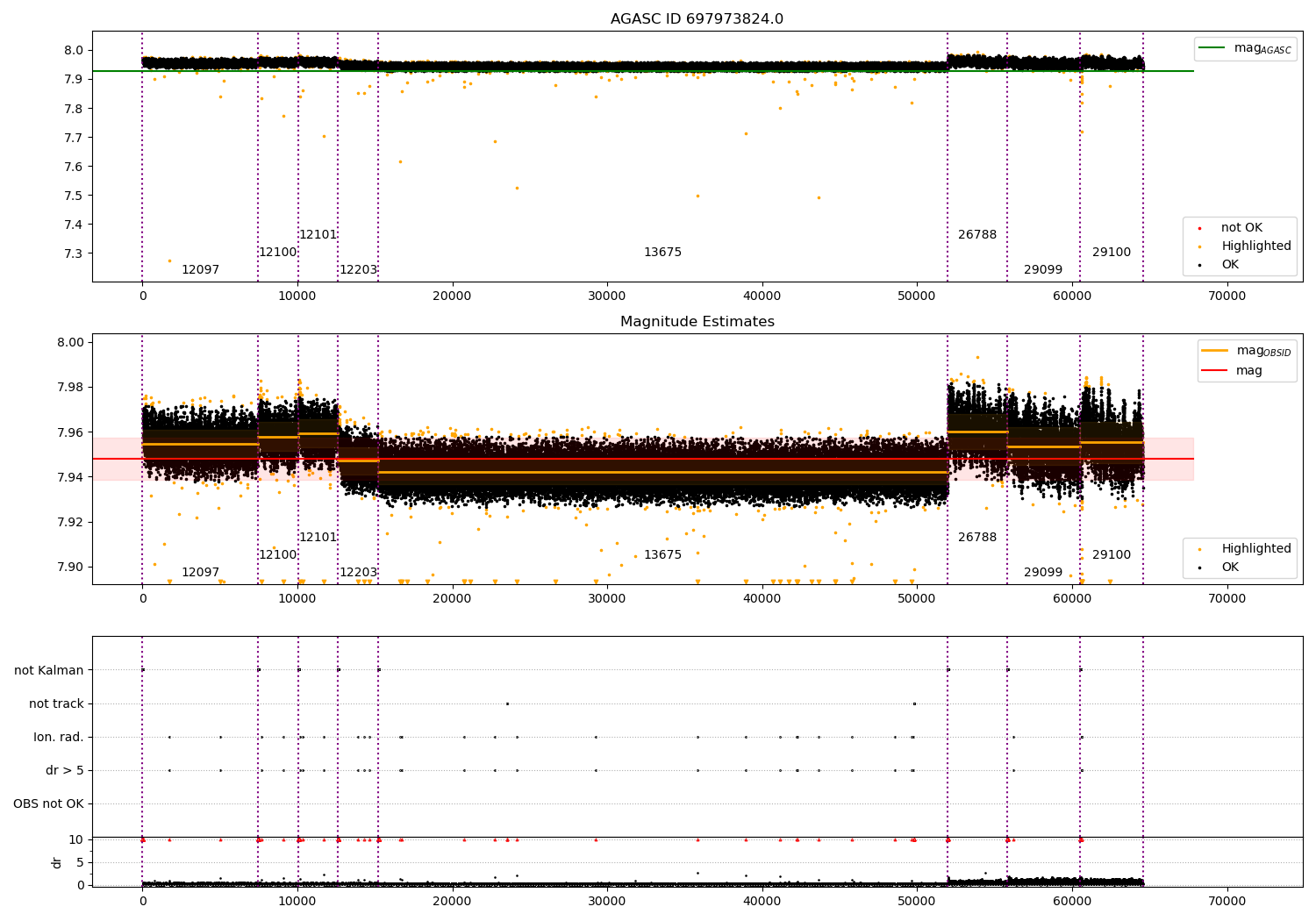Click the "Ion. rad." flag row label

click(59, 738)
